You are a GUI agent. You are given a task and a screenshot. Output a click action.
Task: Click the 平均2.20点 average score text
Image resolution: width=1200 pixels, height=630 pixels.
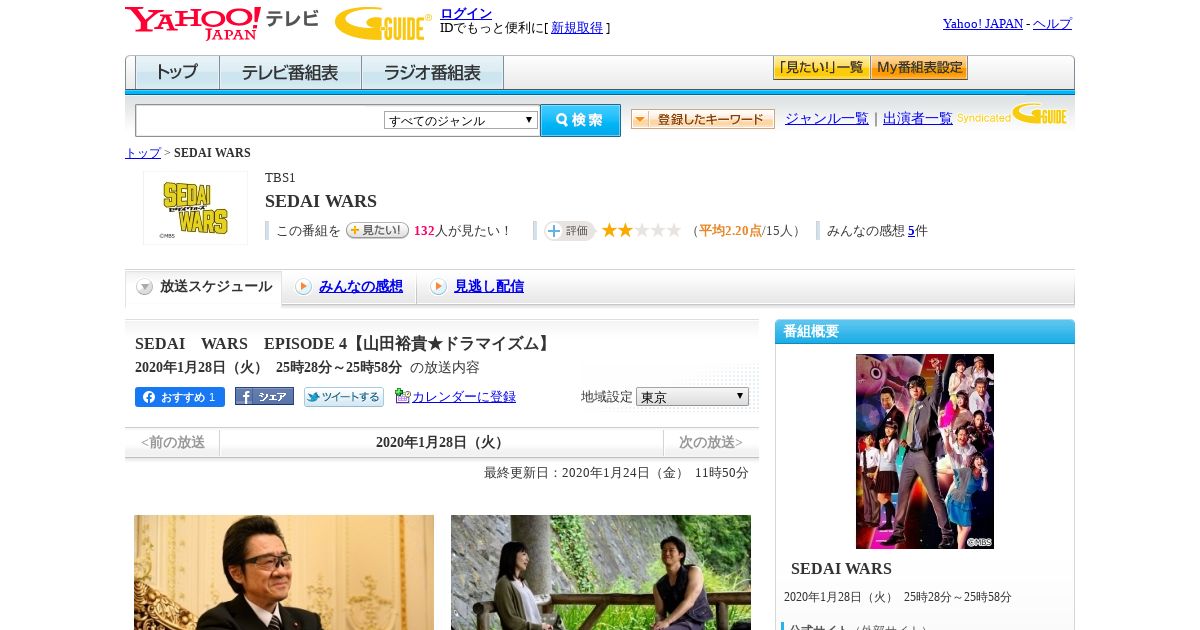pos(730,231)
